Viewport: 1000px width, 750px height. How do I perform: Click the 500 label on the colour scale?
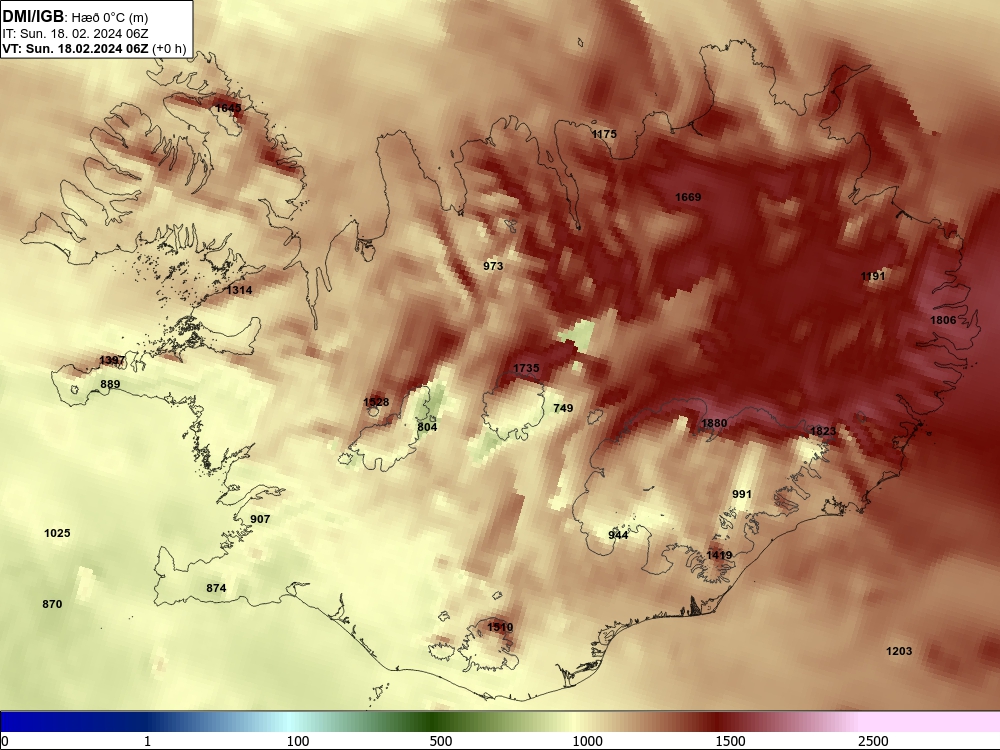(441, 741)
